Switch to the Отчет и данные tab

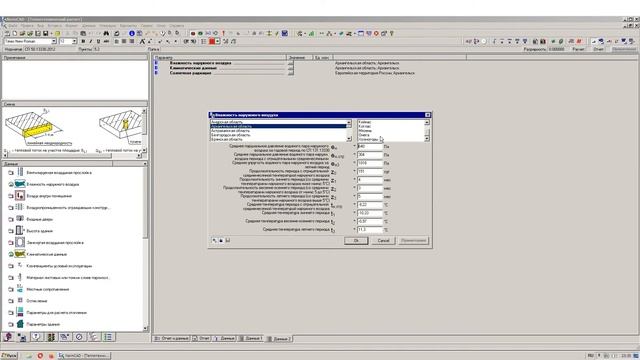[172, 339]
